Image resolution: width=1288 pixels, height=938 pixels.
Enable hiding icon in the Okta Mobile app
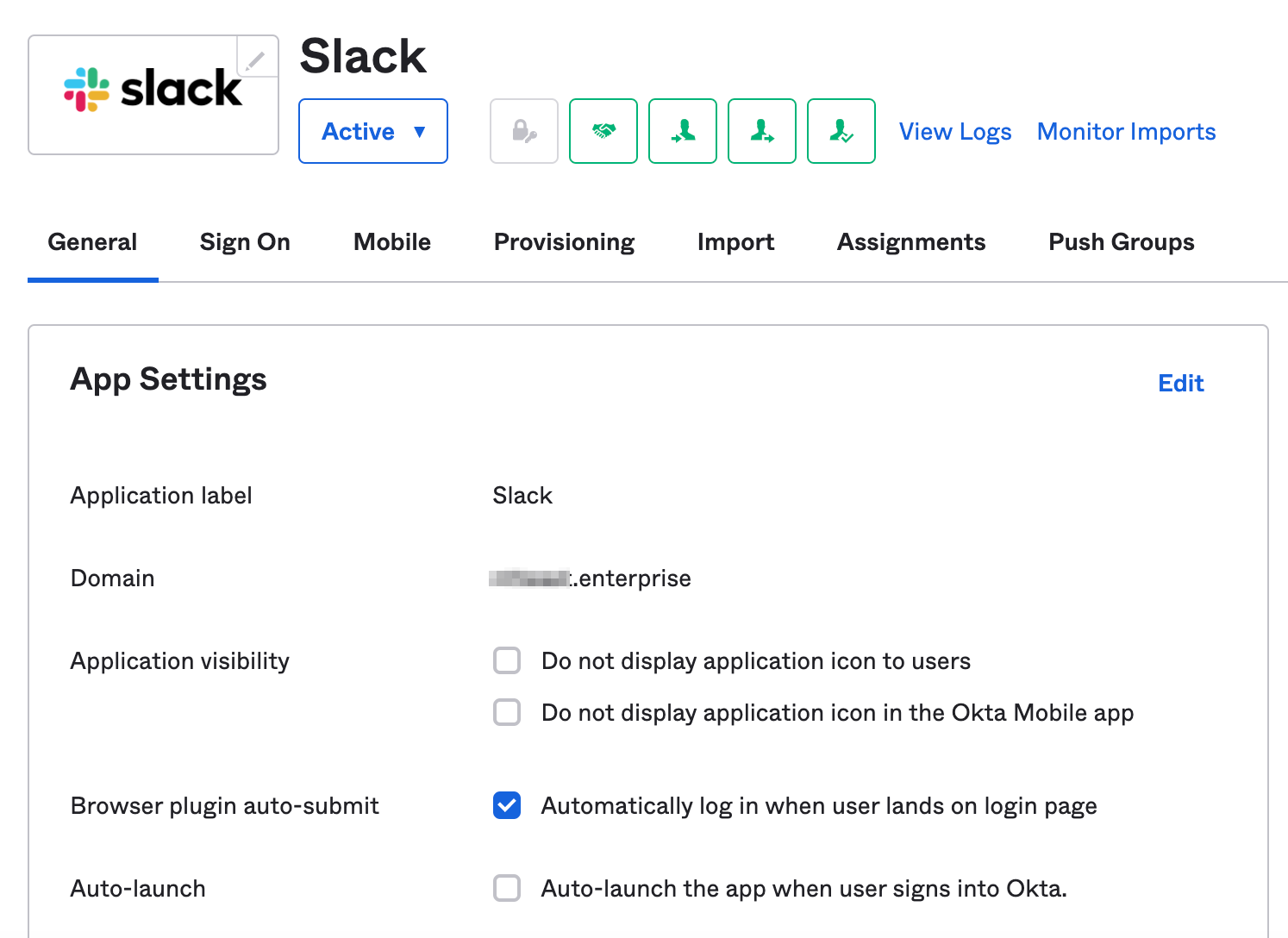pyautogui.click(x=507, y=712)
